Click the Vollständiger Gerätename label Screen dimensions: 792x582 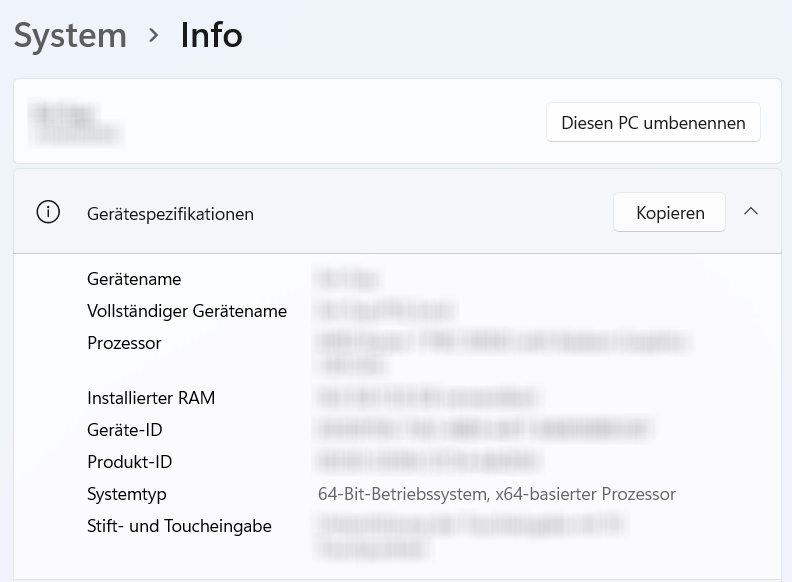click(x=187, y=311)
